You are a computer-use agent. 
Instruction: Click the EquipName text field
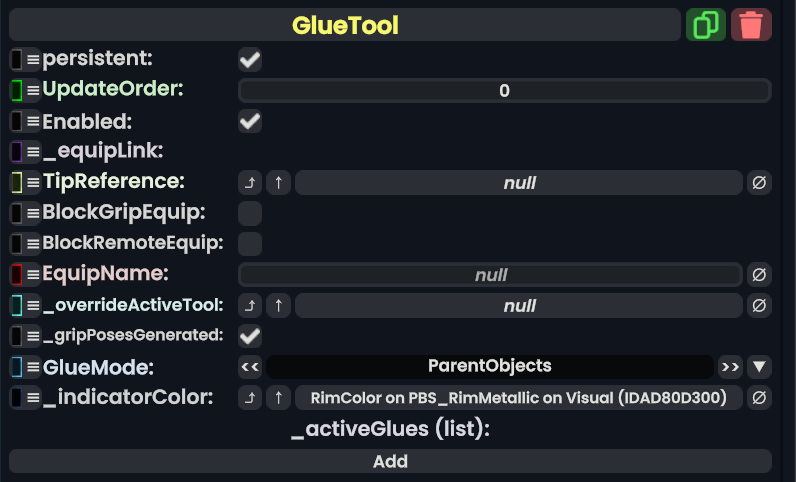point(490,274)
